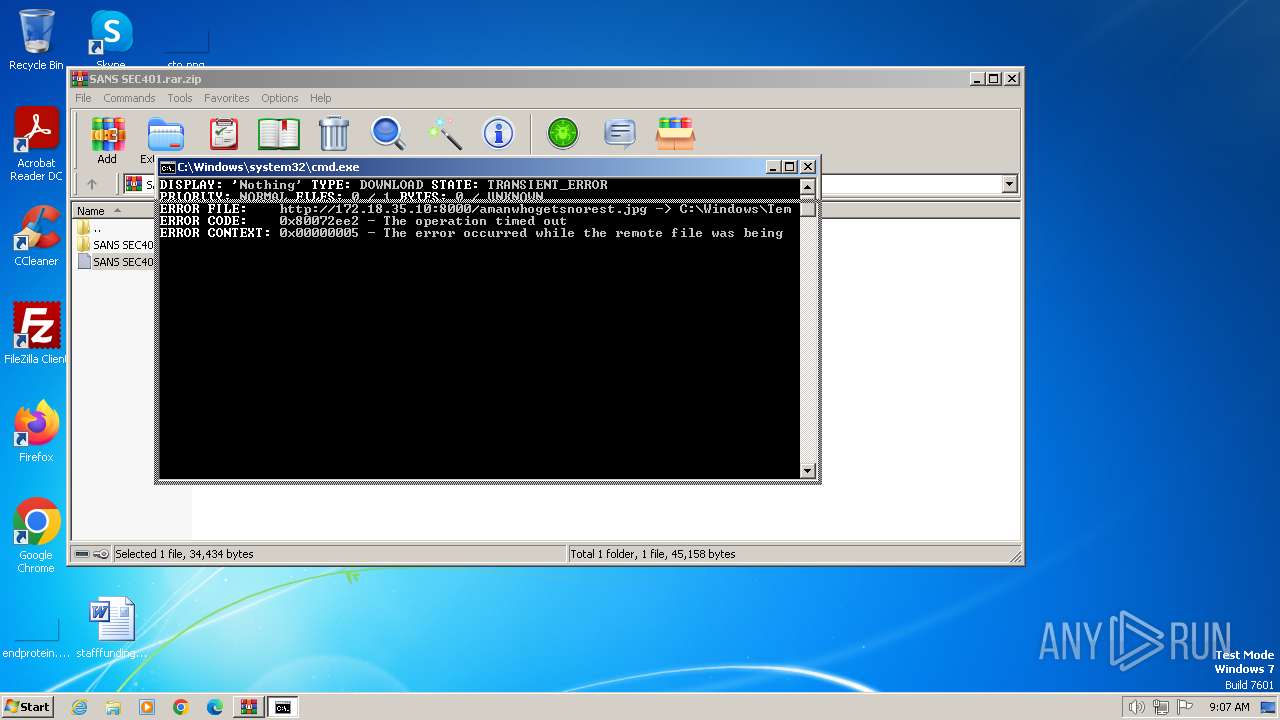Click the View book icon in toolbar
The width and height of the screenshot is (1280, 720).
tap(279, 133)
